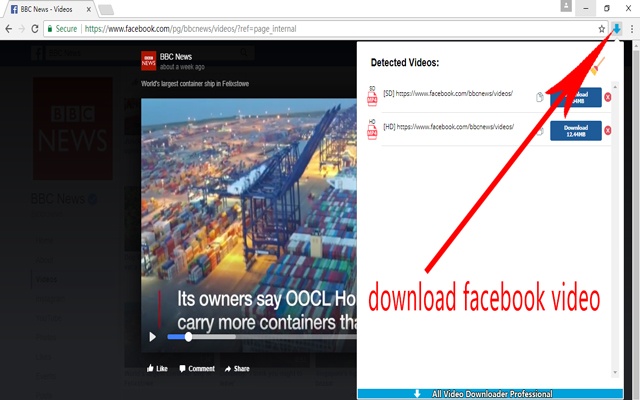Open the 'about a week ago' timestamp
Viewport: 640px width, 400px height.
click(182, 67)
